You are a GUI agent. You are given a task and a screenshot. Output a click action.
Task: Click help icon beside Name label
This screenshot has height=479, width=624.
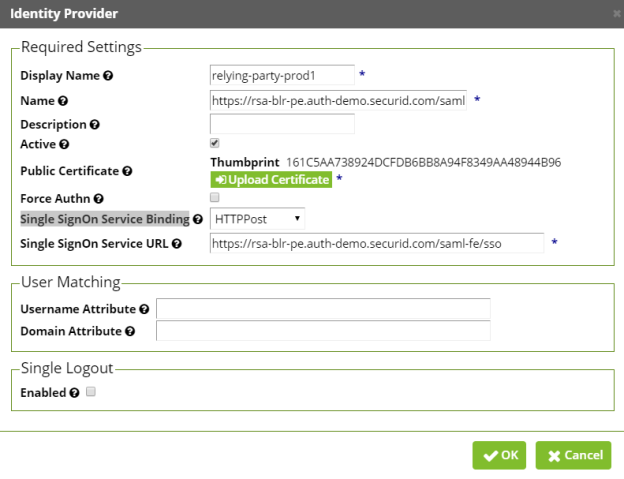(x=63, y=101)
